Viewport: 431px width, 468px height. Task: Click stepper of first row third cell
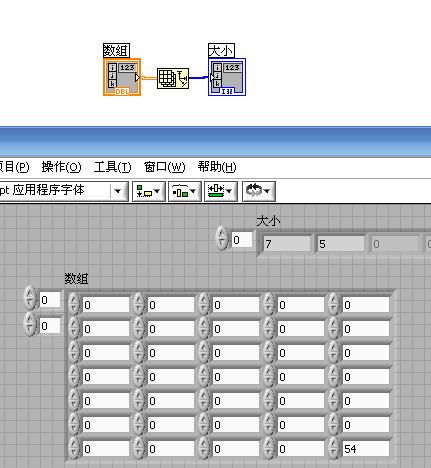(204, 304)
